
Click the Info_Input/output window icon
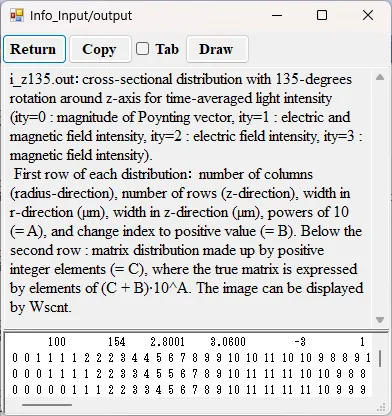coord(17,15)
